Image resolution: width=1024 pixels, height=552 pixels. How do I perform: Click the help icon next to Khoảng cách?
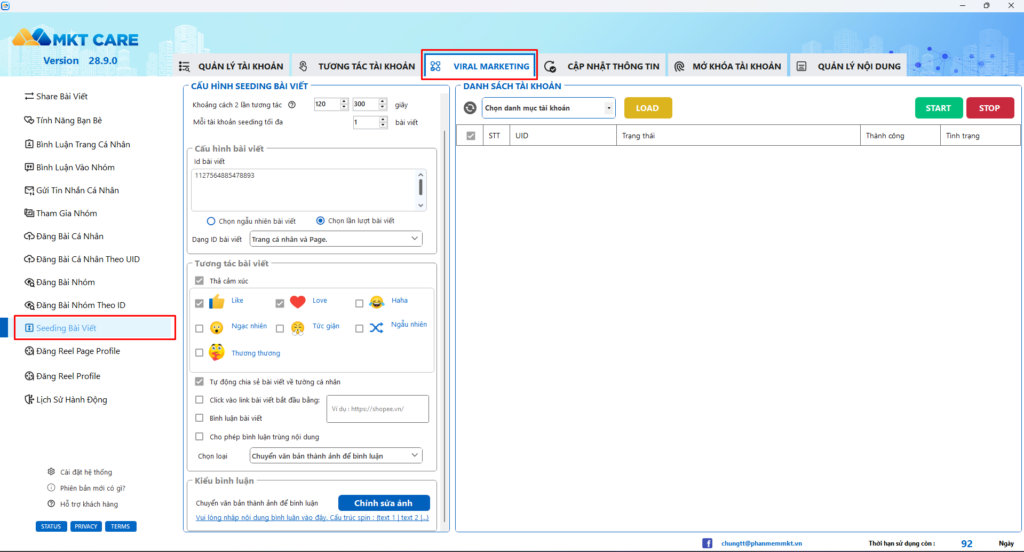click(292, 104)
